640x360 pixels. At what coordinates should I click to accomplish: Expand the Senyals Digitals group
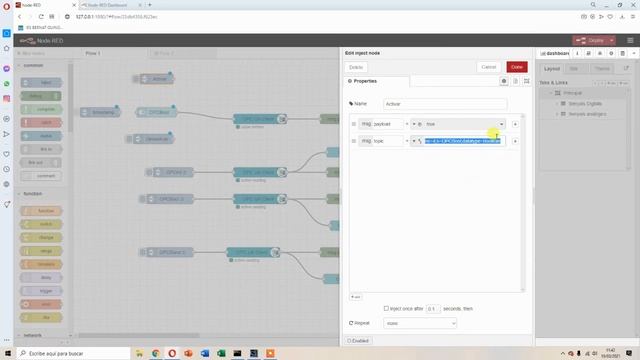(x=557, y=104)
